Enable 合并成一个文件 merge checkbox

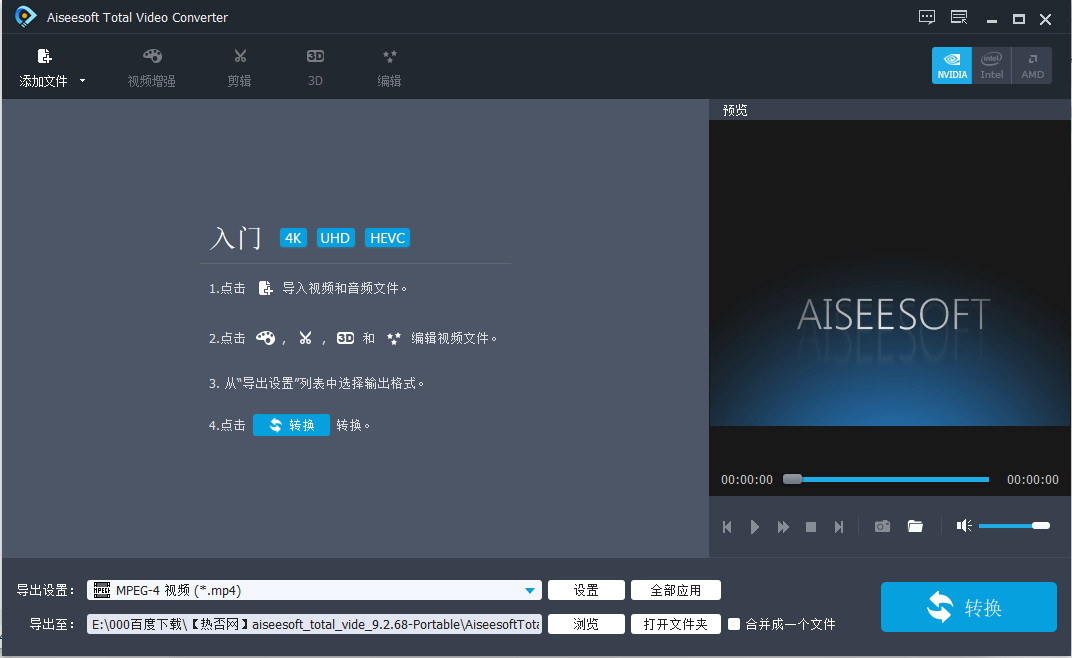click(734, 624)
